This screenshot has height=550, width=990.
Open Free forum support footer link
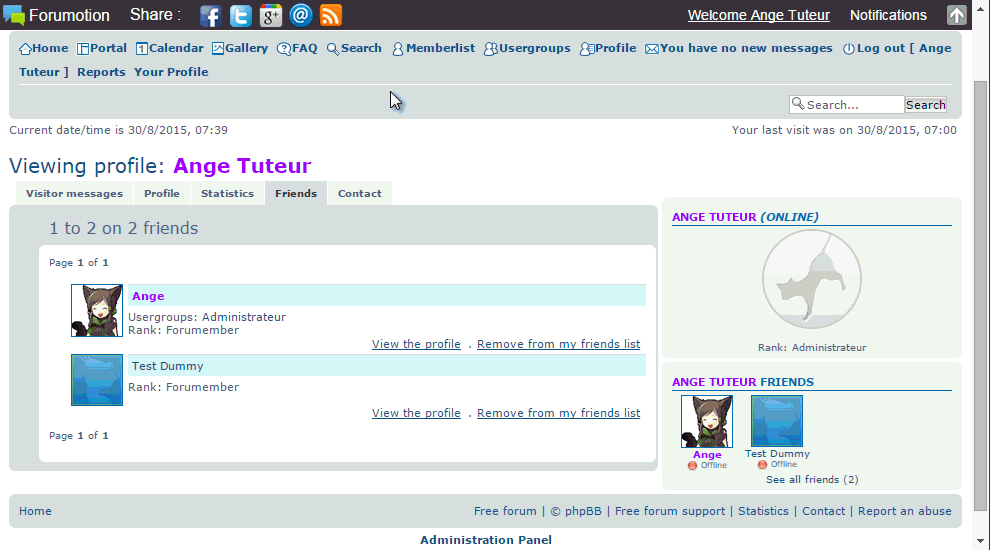[670, 511]
